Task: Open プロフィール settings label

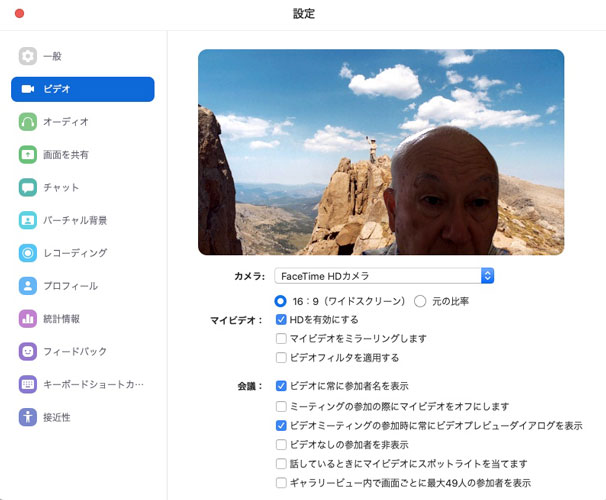Action: click(70, 286)
